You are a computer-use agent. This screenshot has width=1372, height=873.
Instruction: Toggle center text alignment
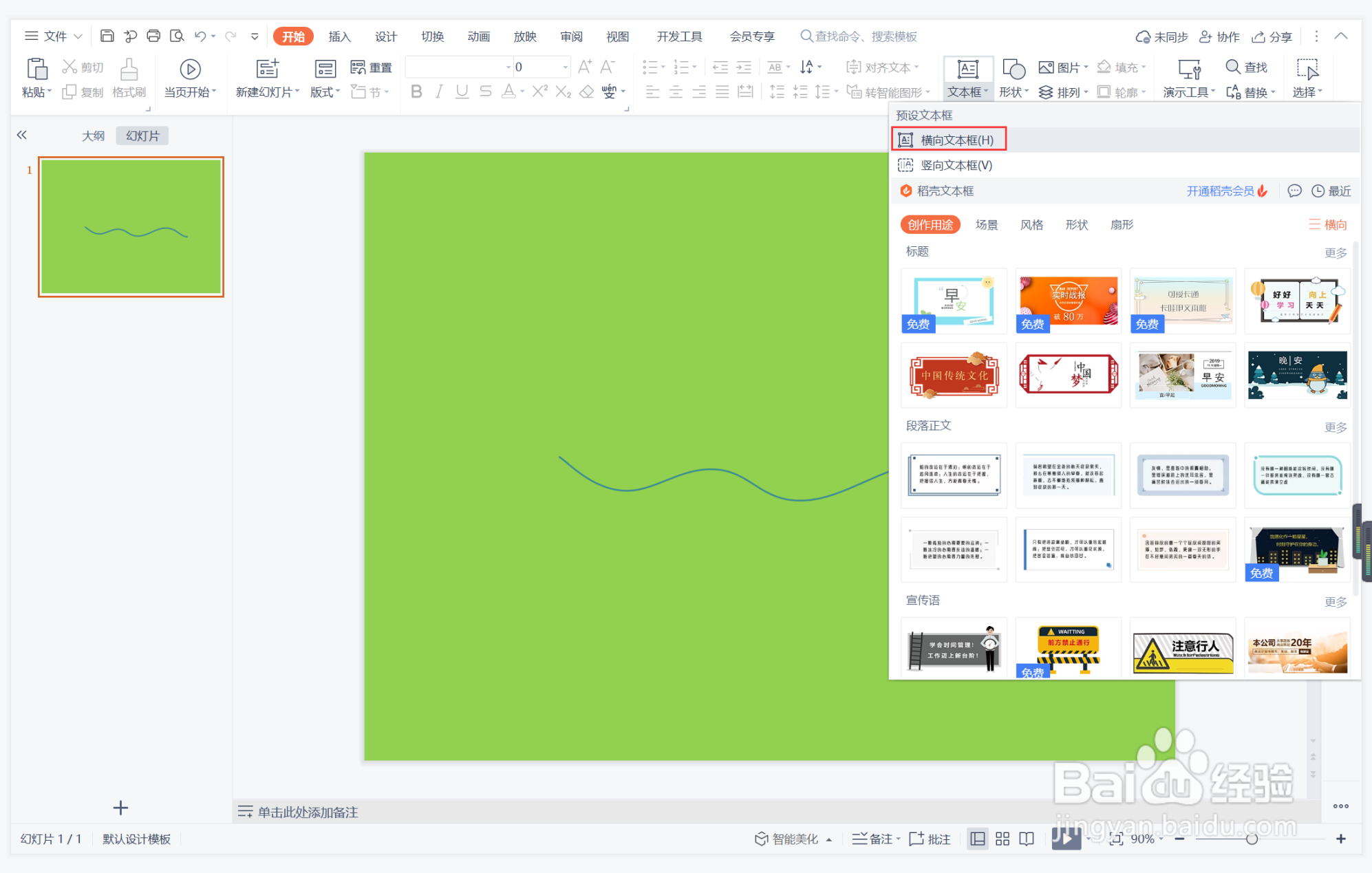(676, 91)
